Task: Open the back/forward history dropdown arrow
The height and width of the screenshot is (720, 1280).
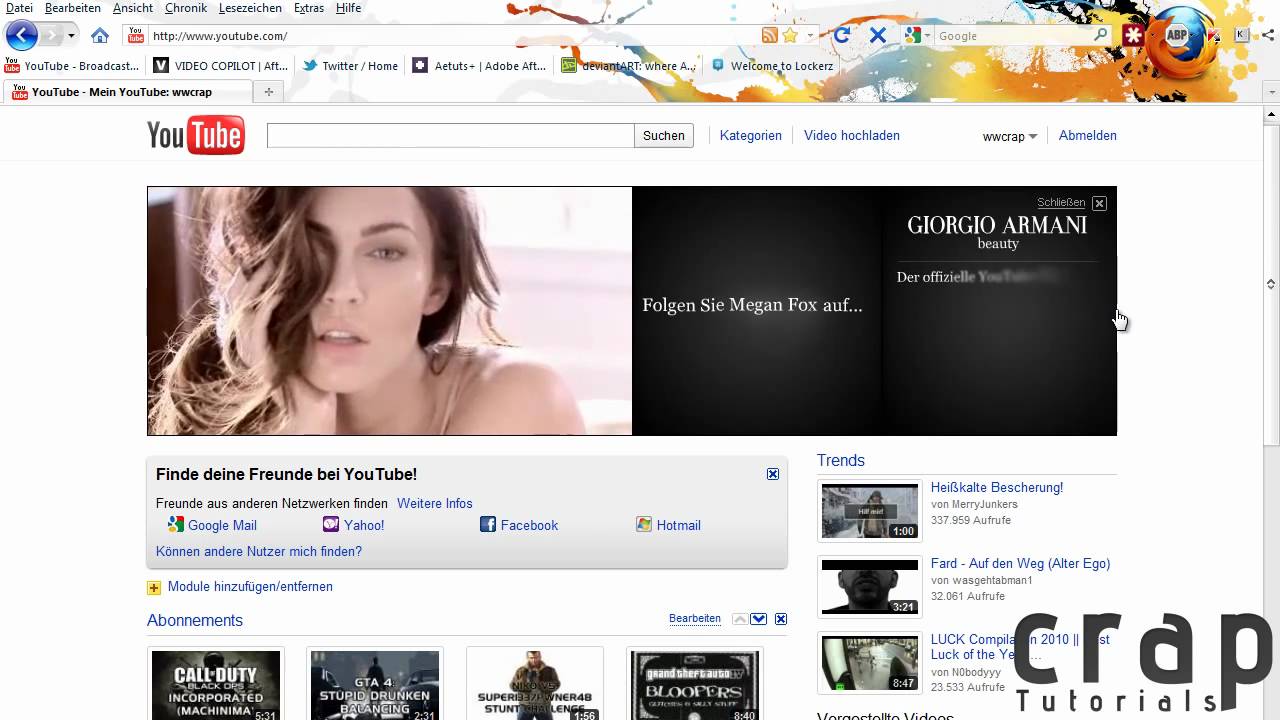Action: click(x=71, y=36)
